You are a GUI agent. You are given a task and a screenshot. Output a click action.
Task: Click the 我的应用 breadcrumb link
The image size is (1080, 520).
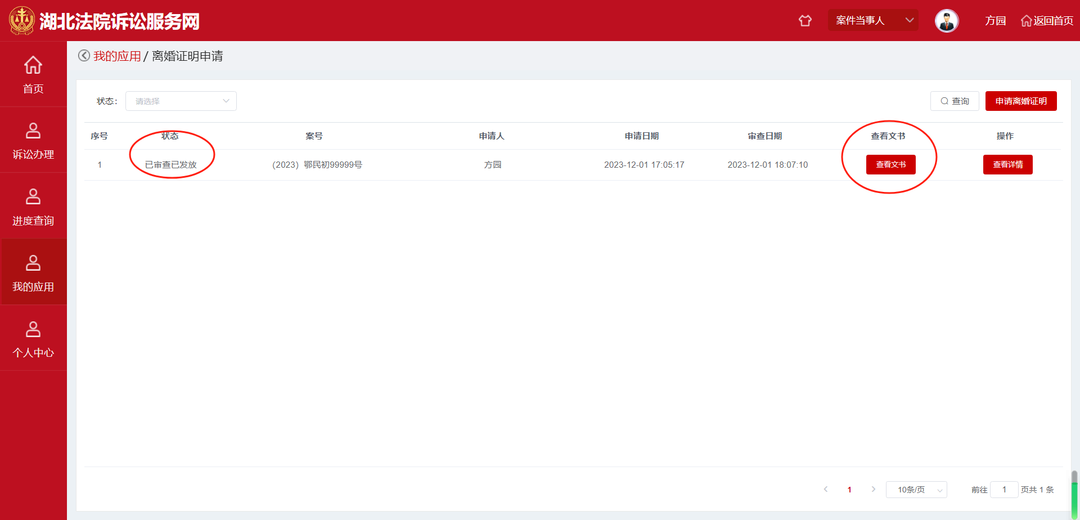click(117, 56)
